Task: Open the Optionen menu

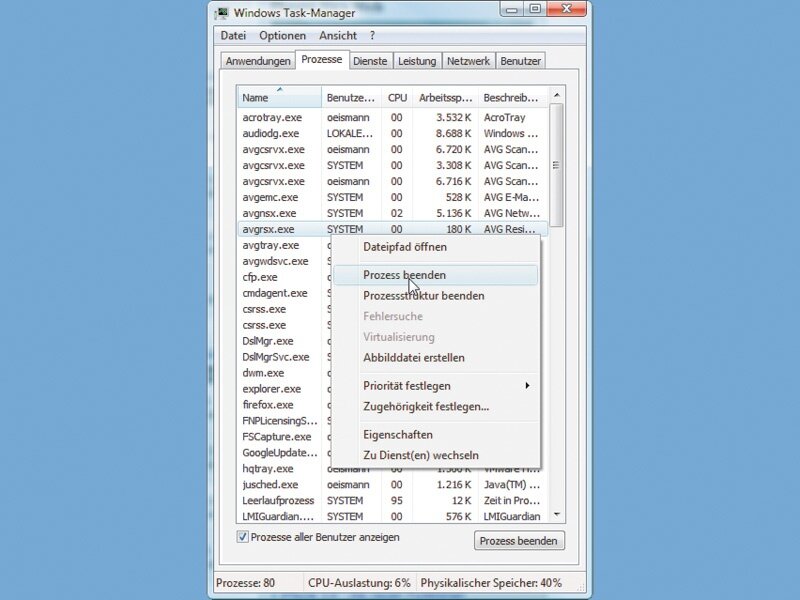Action: click(x=282, y=35)
